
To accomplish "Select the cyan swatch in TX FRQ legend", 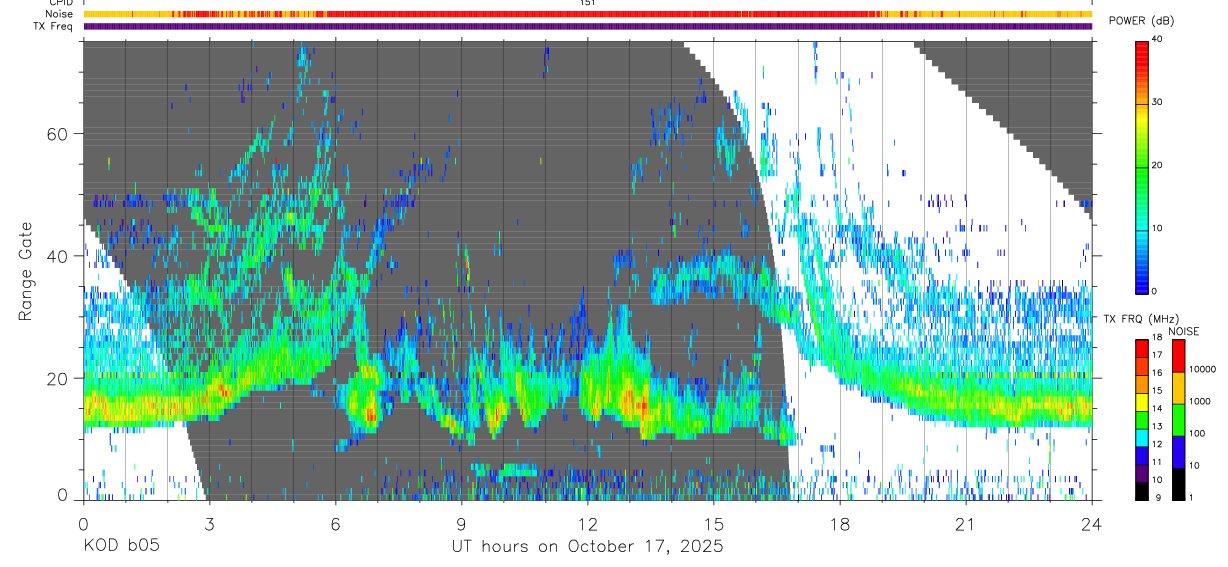I will click(x=1142, y=438).
